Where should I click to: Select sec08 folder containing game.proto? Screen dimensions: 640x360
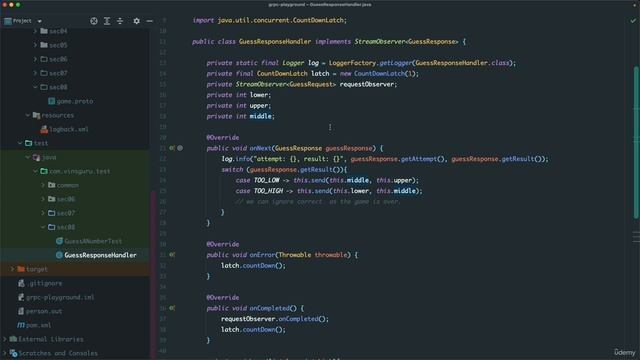coord(54,87)
